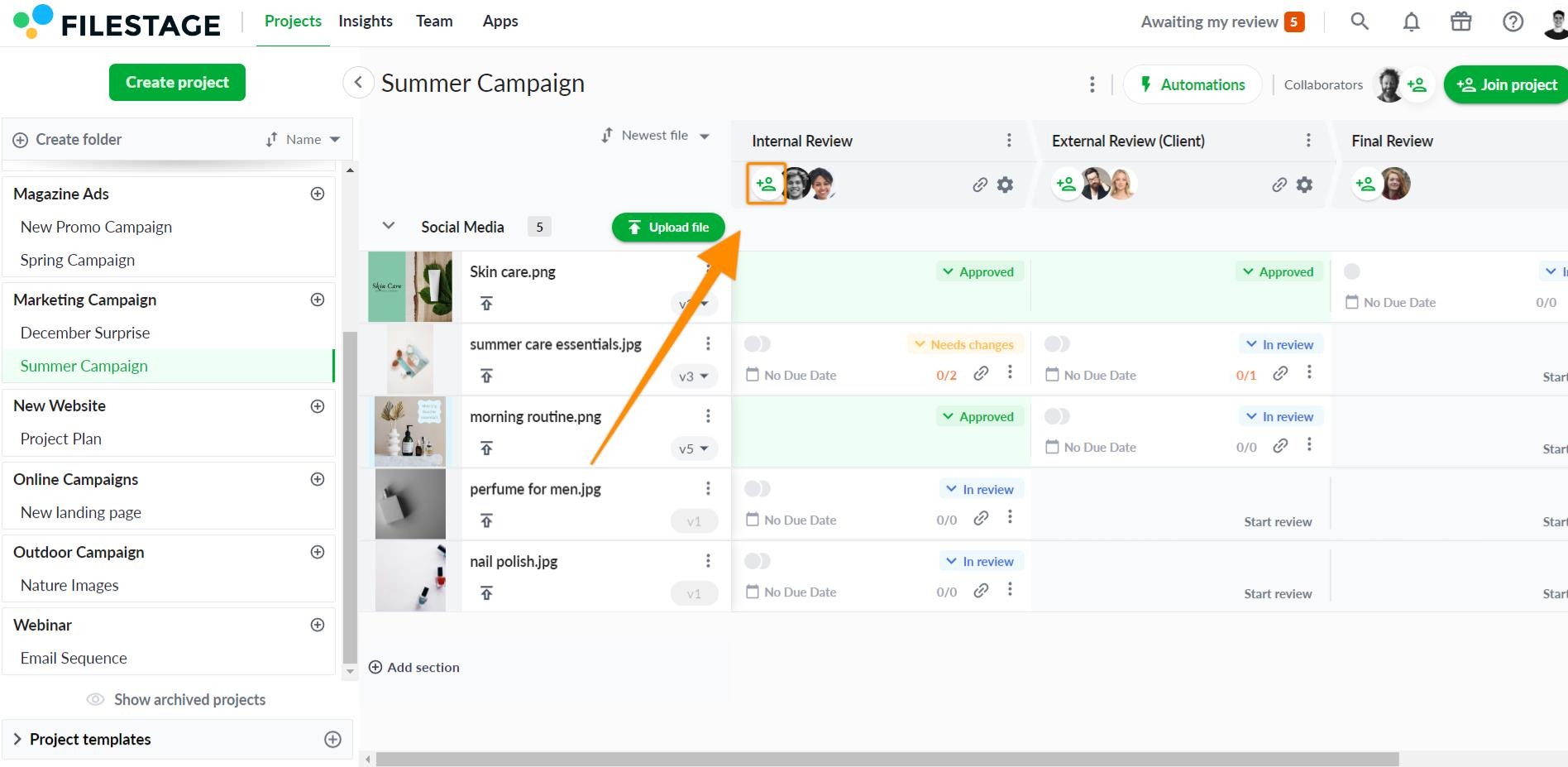Toggle internal review switch for perfume for men.jpg
Screen dimensions: 1568x767
[757, 489]
